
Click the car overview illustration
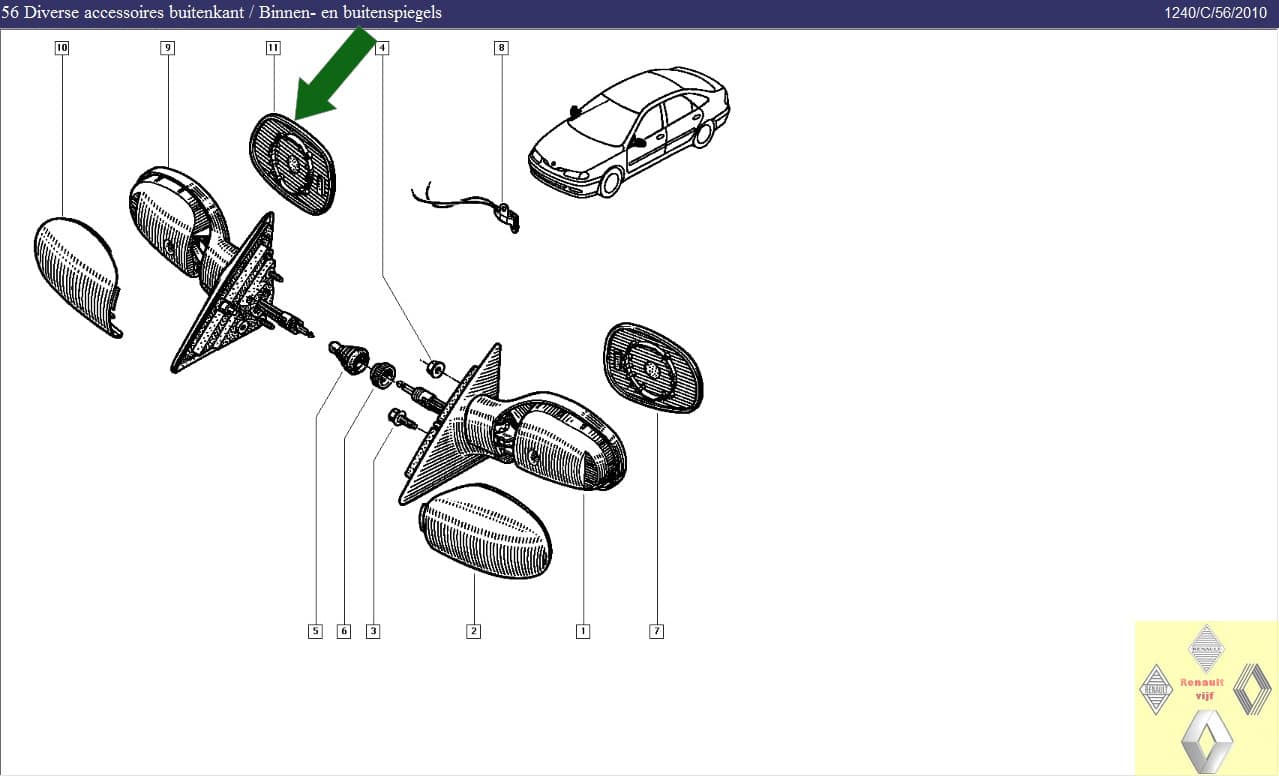630,130
